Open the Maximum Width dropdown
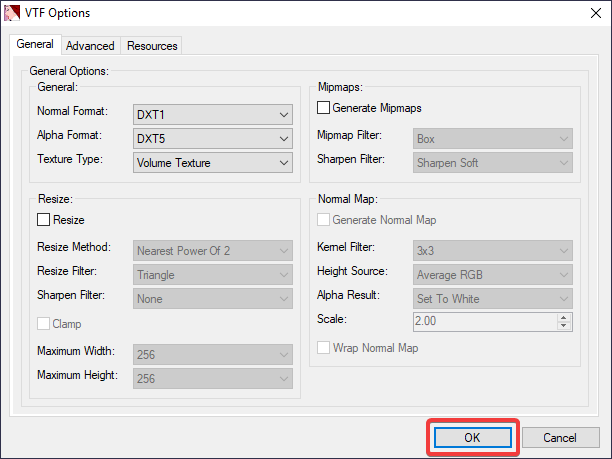Image resolution: width=612 pixels, height=459 pixels. 213,354
